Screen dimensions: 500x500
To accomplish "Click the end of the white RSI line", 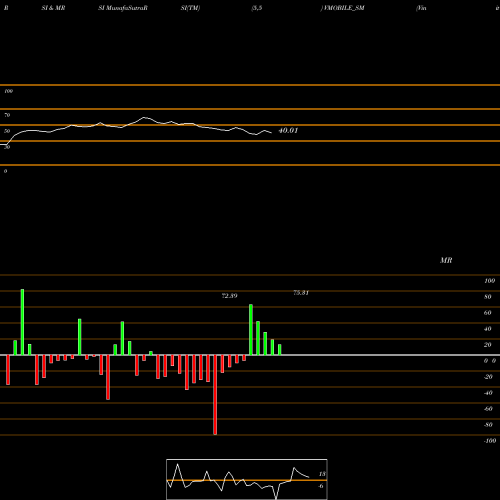I will [x=271, y=133].
